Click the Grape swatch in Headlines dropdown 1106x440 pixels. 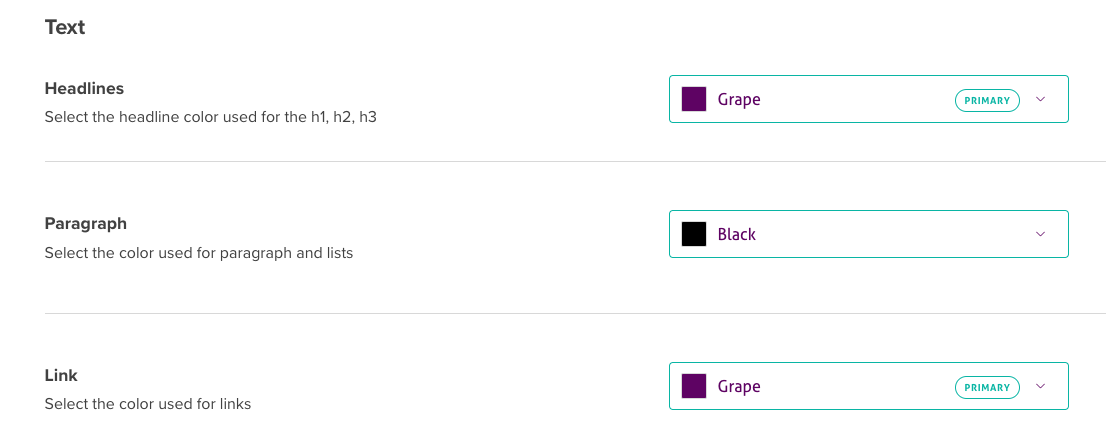click(x=694, y=99)
